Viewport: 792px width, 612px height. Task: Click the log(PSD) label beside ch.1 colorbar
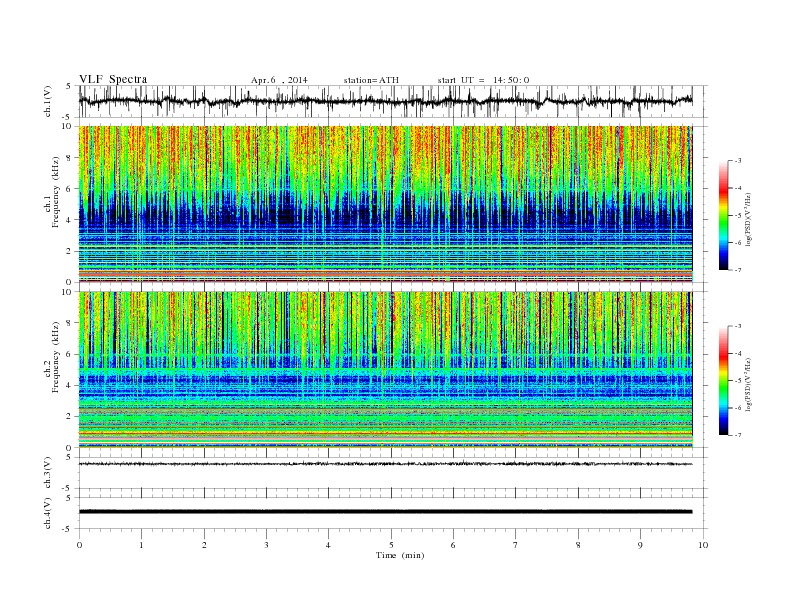click(749, 219)
